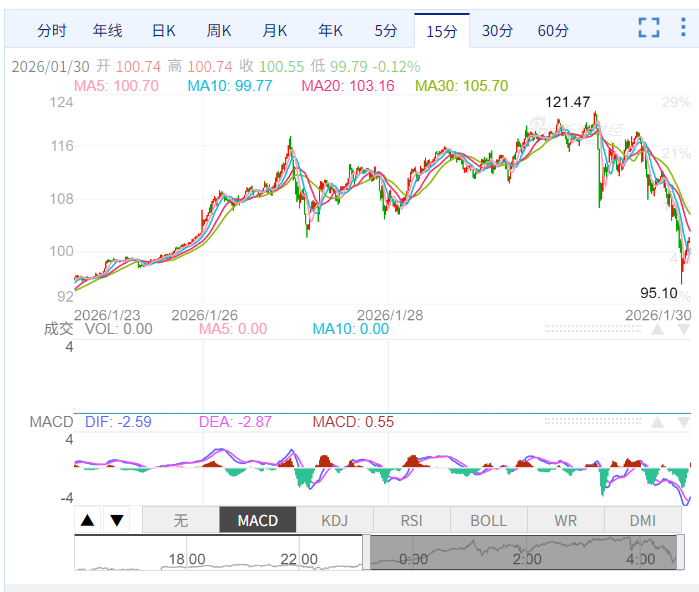Select the 60分 timeframe tab
This screenshot has height=592, width=699.
[552, 31]
